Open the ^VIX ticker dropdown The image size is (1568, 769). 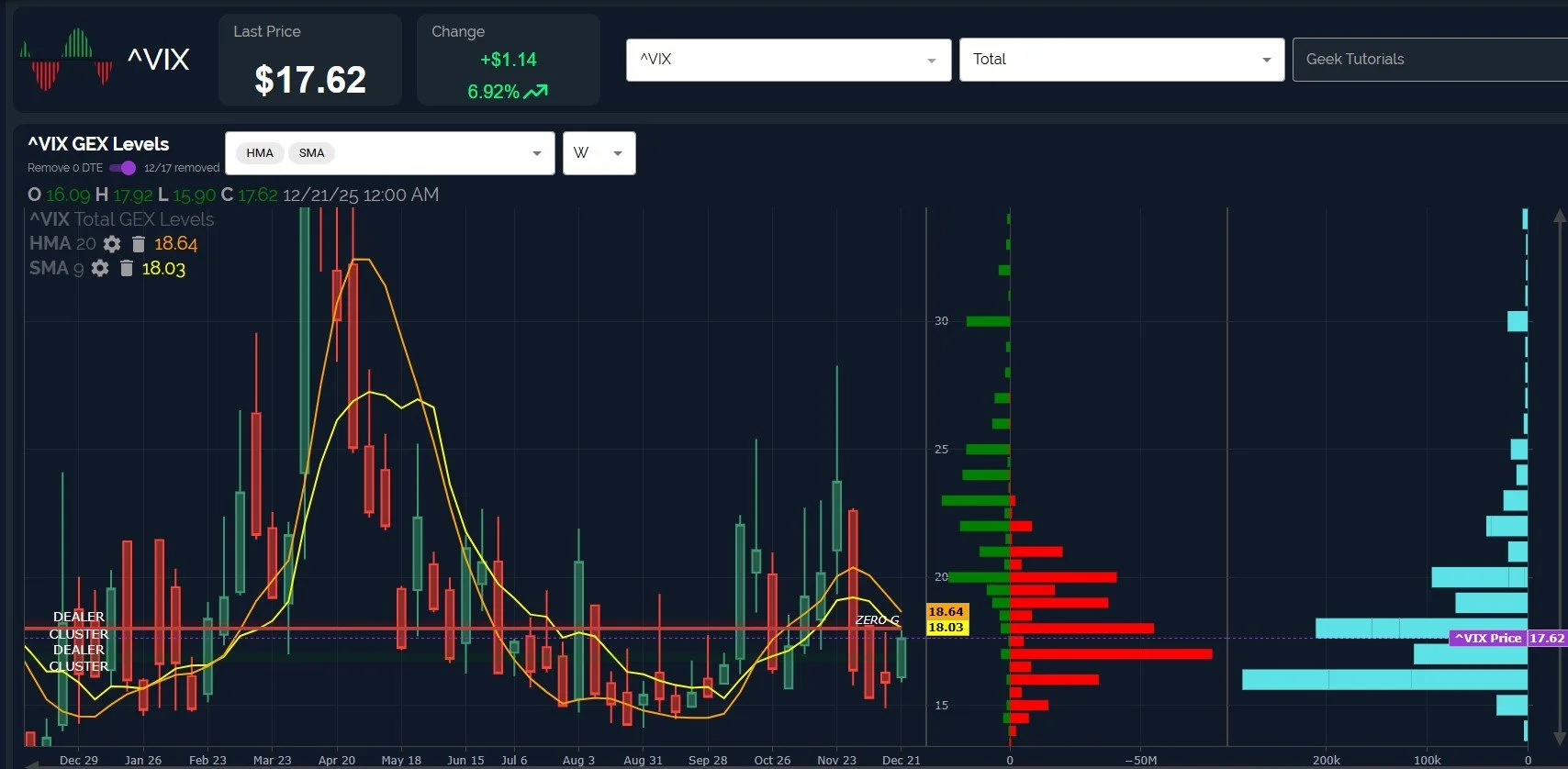(x=789, y=60)
